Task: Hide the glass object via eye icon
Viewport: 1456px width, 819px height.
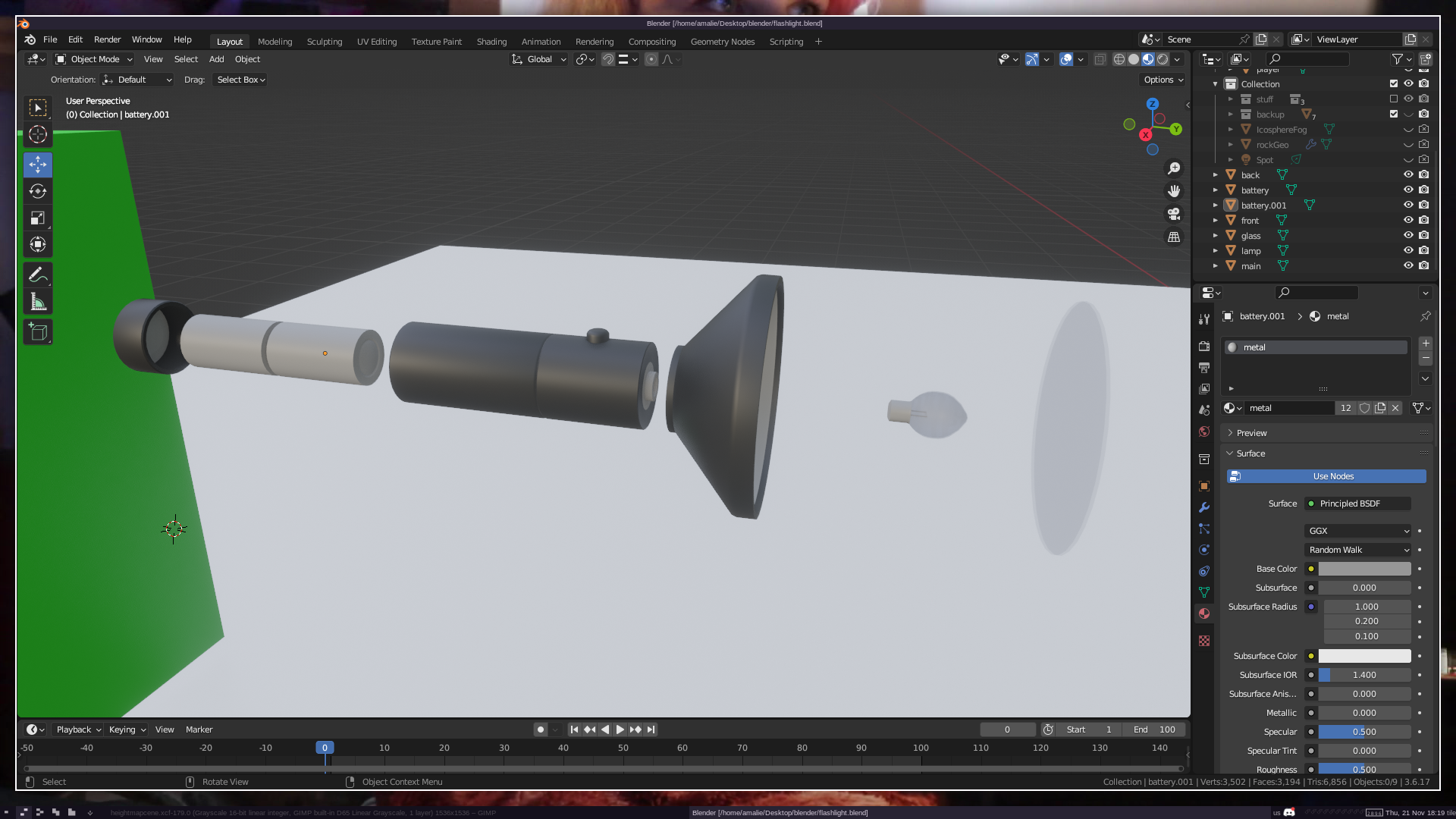Action: pyautogui.click(x=1408, y=235)
